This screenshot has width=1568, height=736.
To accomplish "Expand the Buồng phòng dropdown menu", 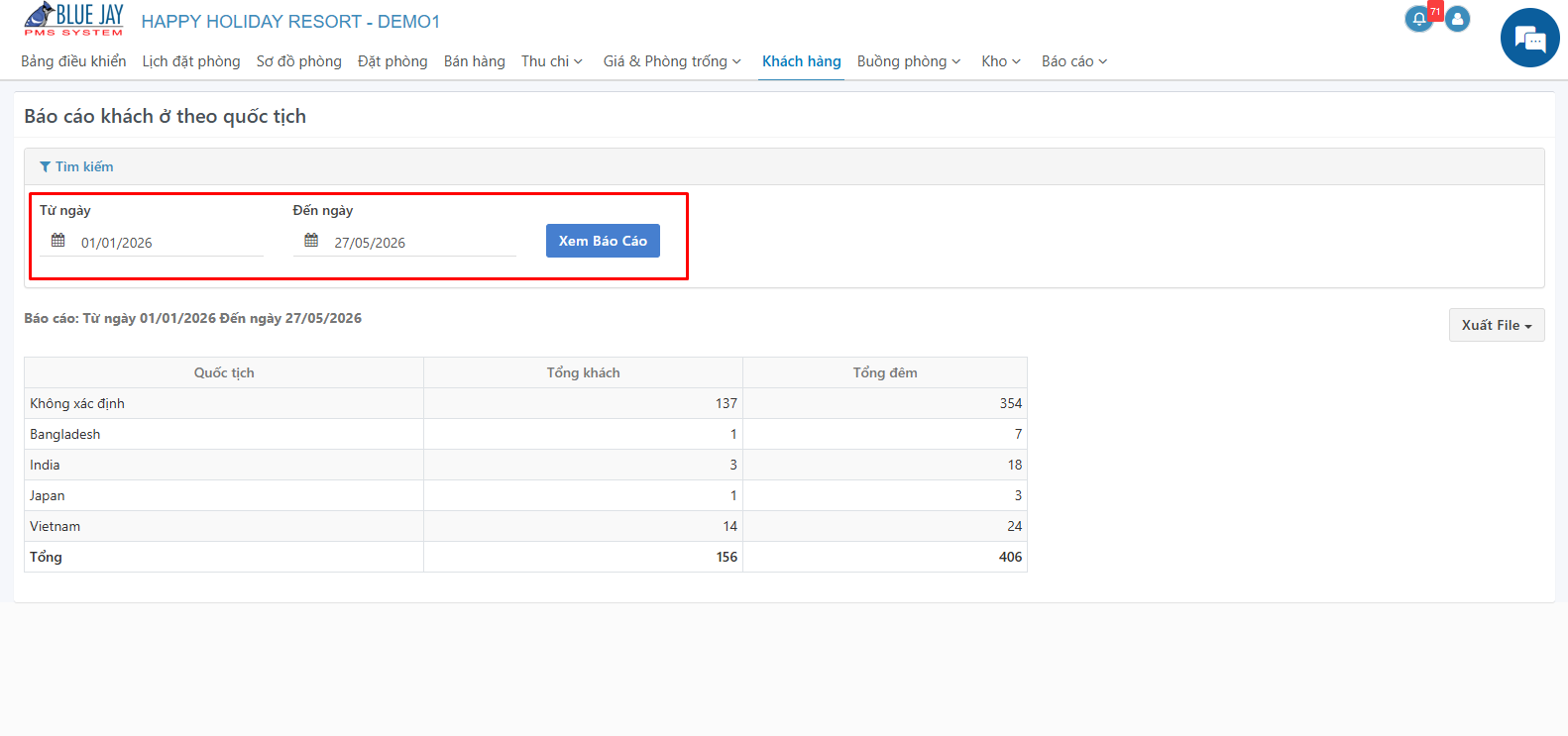I will pos(909,61).
